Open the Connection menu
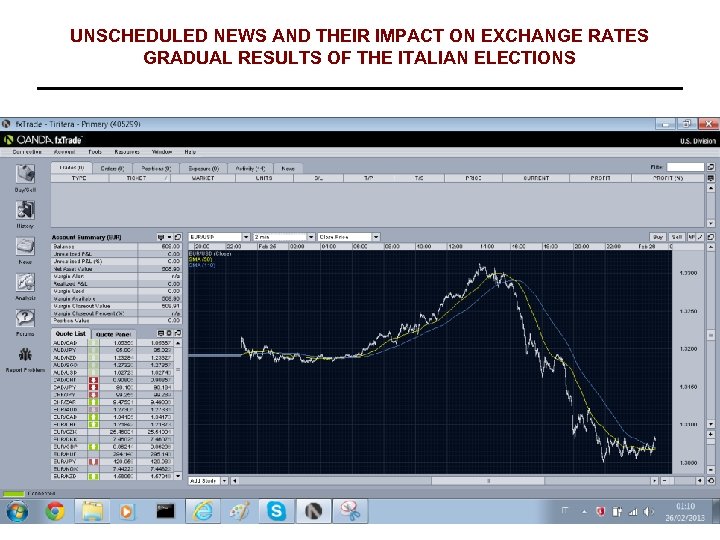 click(x=27, y=152)
